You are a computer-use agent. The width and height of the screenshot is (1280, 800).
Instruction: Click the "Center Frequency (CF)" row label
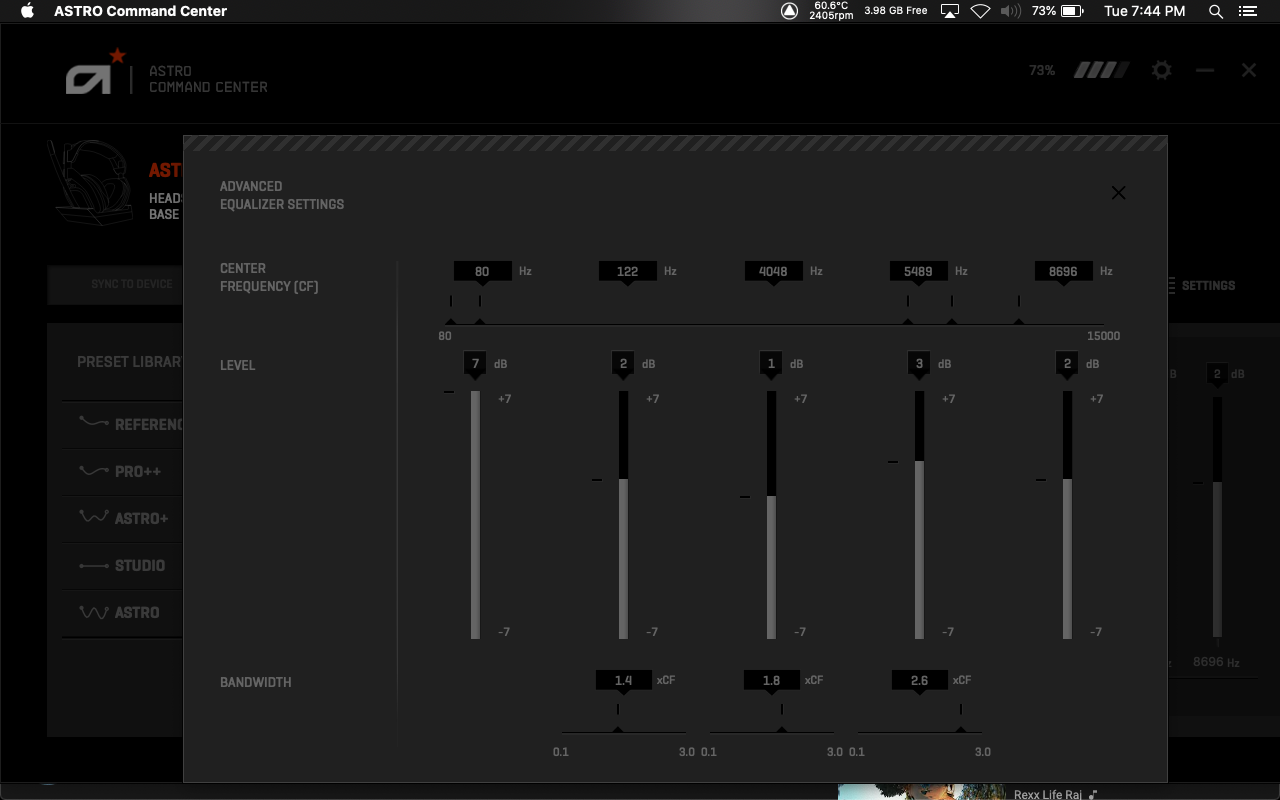(269, 277)
